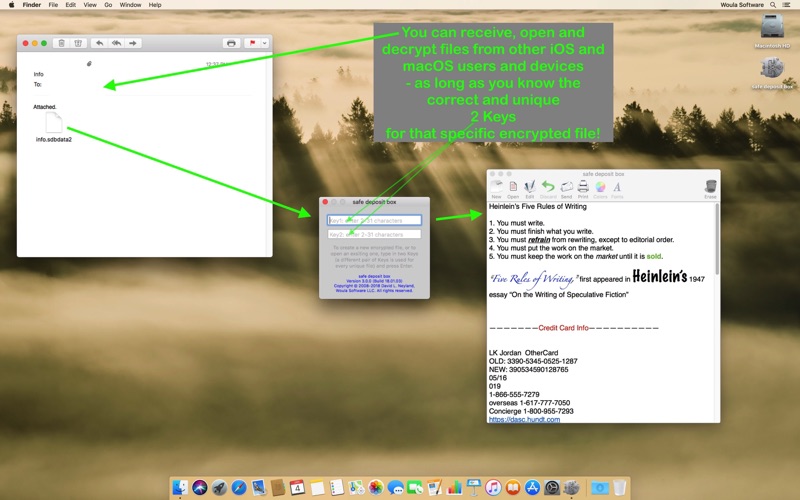This screenshot has width=800, height=500.
Task: Open Launchpad rocket icon in Dock
Action: 219,488
